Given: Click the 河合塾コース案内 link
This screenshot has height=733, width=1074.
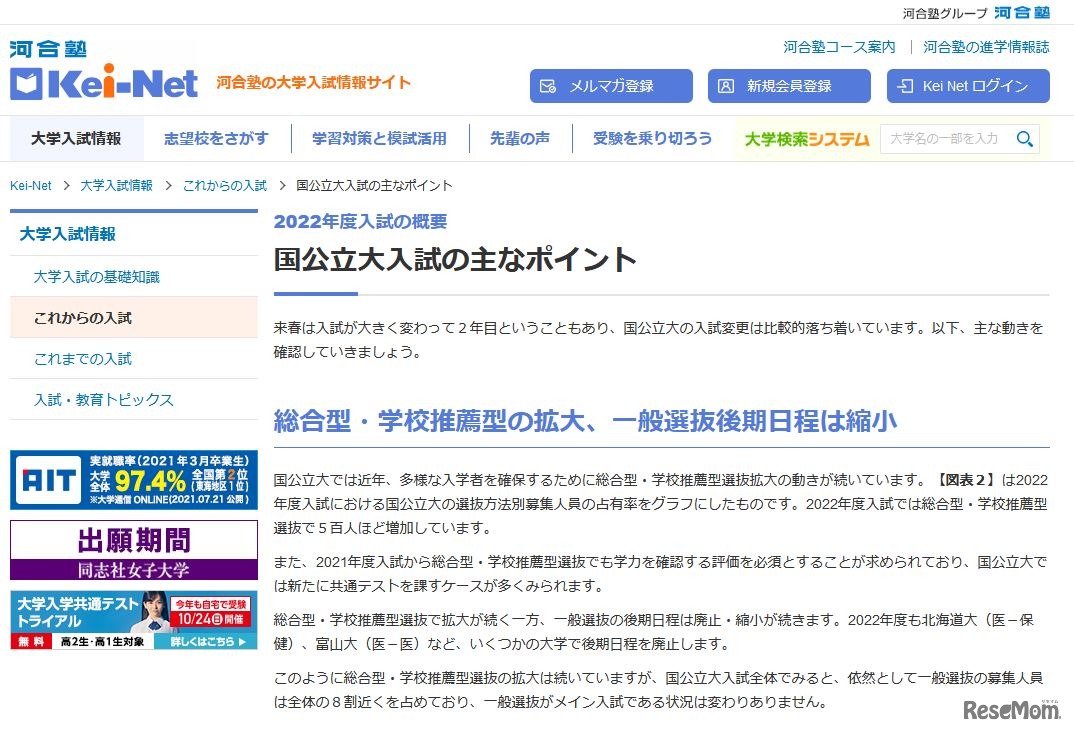Looking at the screenshot, I should click(838, 46).
